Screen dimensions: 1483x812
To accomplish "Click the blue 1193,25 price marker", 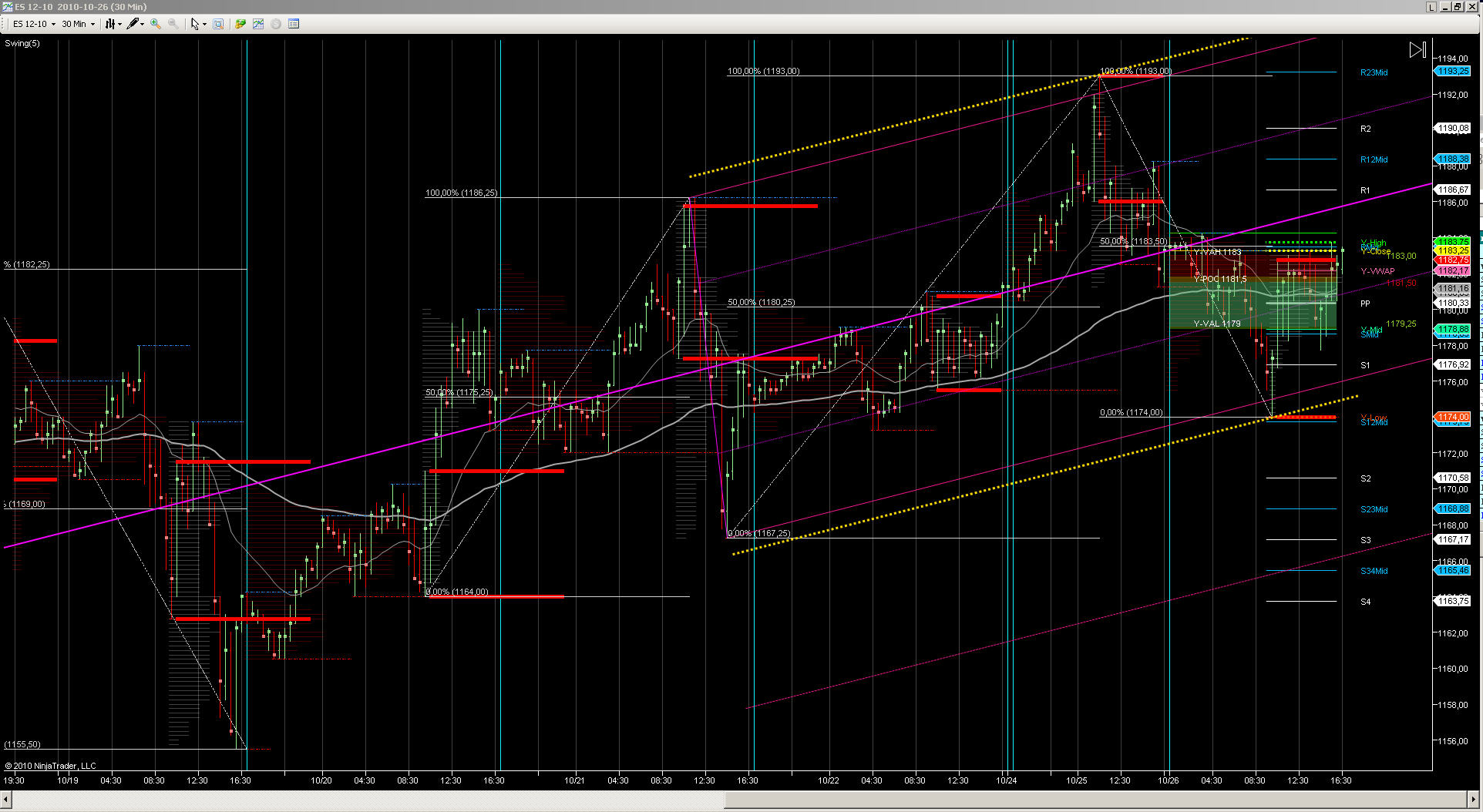I will click(x=1452, y=71).
